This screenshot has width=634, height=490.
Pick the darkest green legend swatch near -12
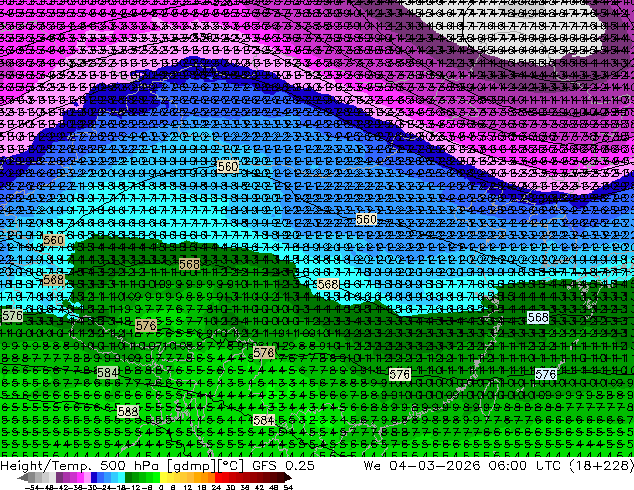tap(129, 477)
